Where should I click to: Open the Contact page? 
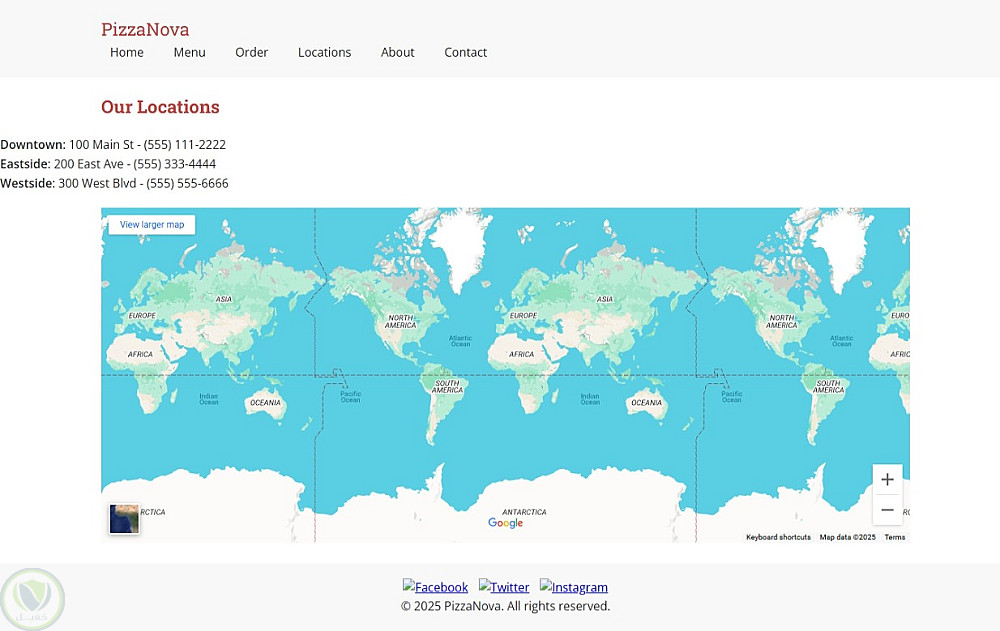coord(466,52)
